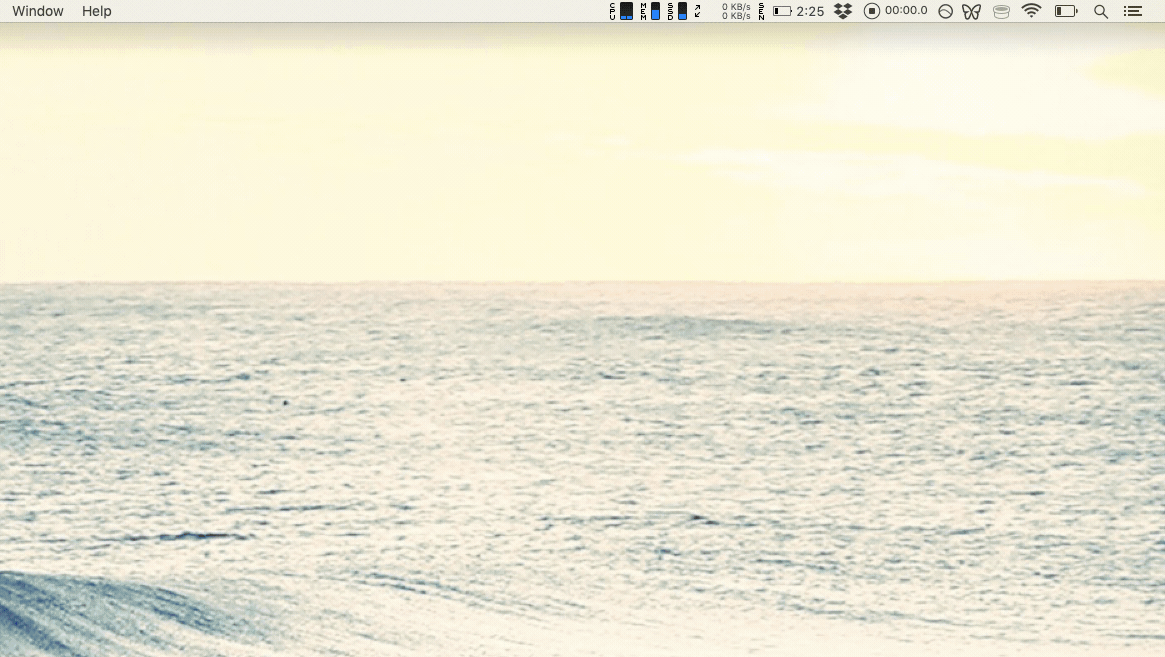The height and width of the screenshot is (657, 1165).
Task: Click the gray disk drive status icon
Action: pos(1002,11)
